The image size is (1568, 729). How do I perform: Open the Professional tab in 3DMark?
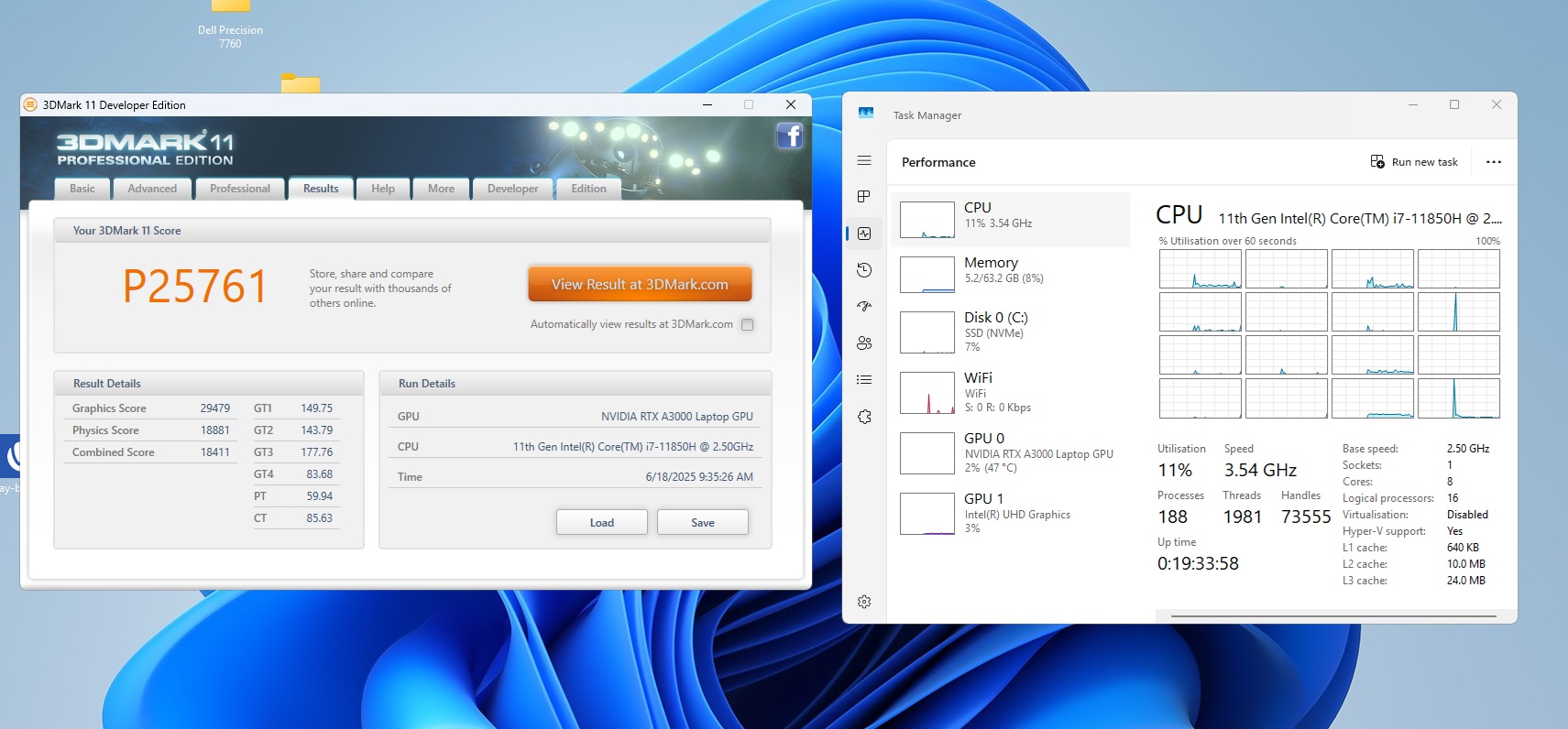[240, 189]
